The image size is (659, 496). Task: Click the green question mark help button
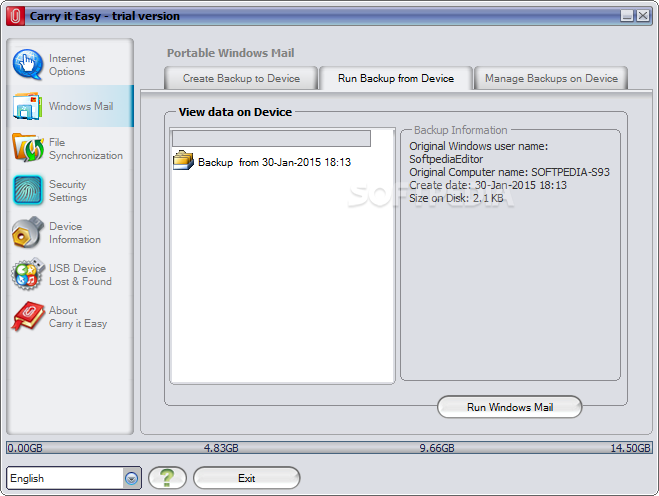(167, 478)
